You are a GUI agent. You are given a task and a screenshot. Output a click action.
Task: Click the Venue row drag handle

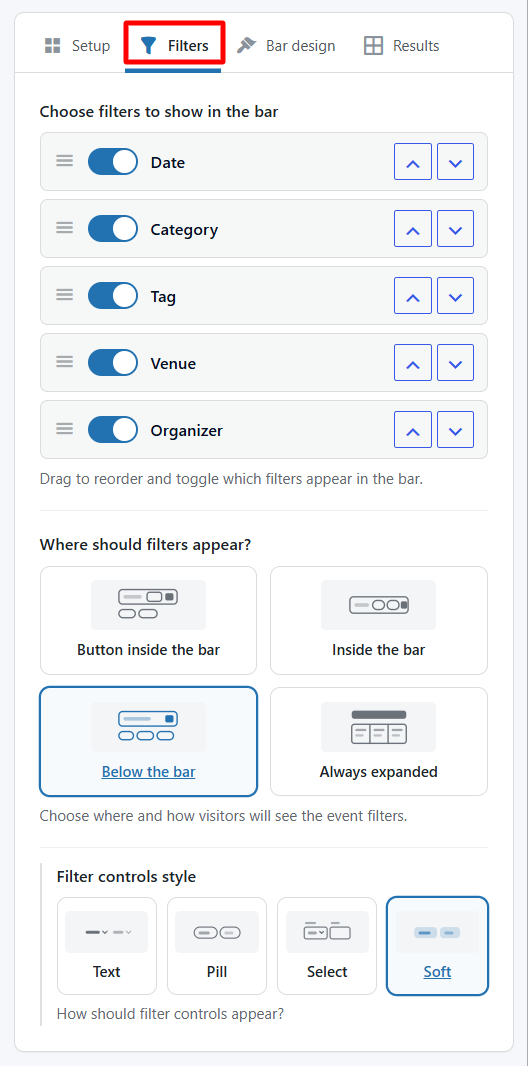(65, 362)
